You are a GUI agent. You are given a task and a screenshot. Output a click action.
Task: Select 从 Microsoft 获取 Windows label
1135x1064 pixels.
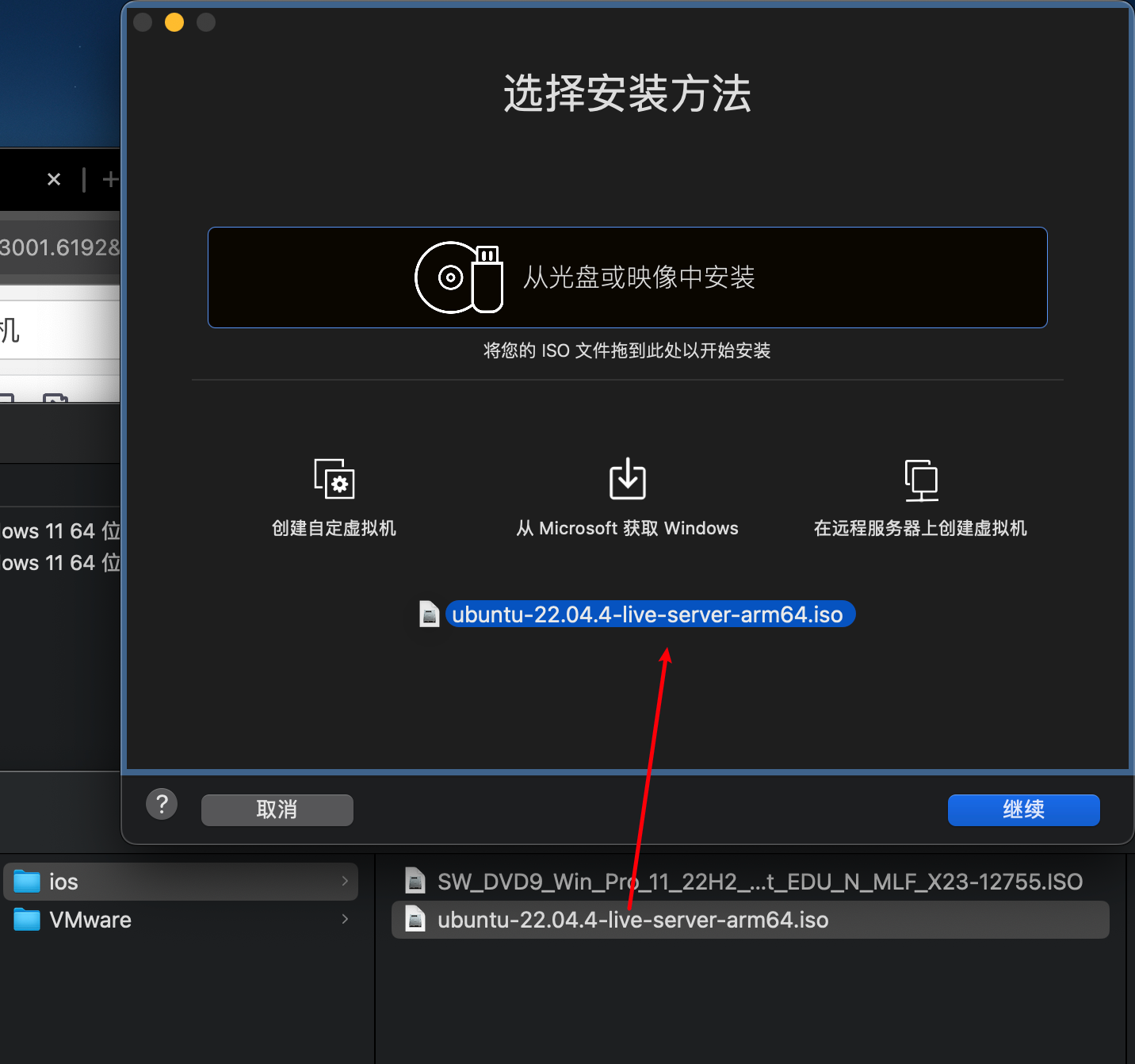pyautogui.click(x=627, y=528)
